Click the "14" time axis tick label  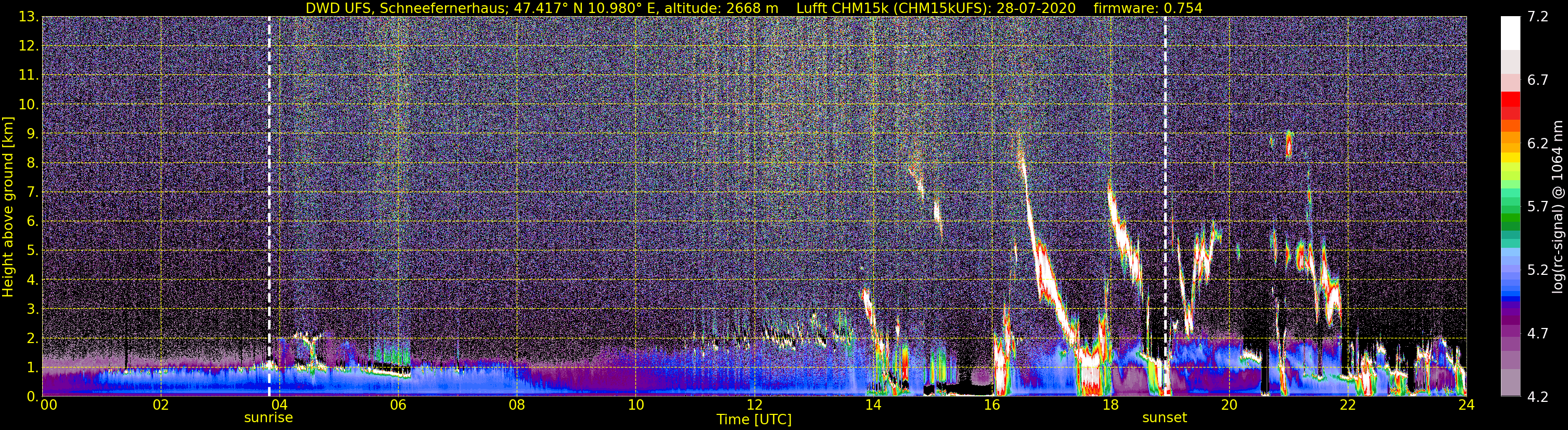pos(873,405)
